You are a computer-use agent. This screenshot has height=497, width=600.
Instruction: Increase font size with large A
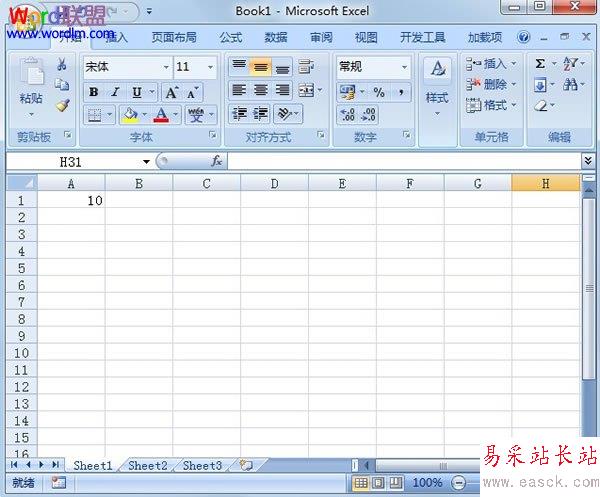pos(171,92)
